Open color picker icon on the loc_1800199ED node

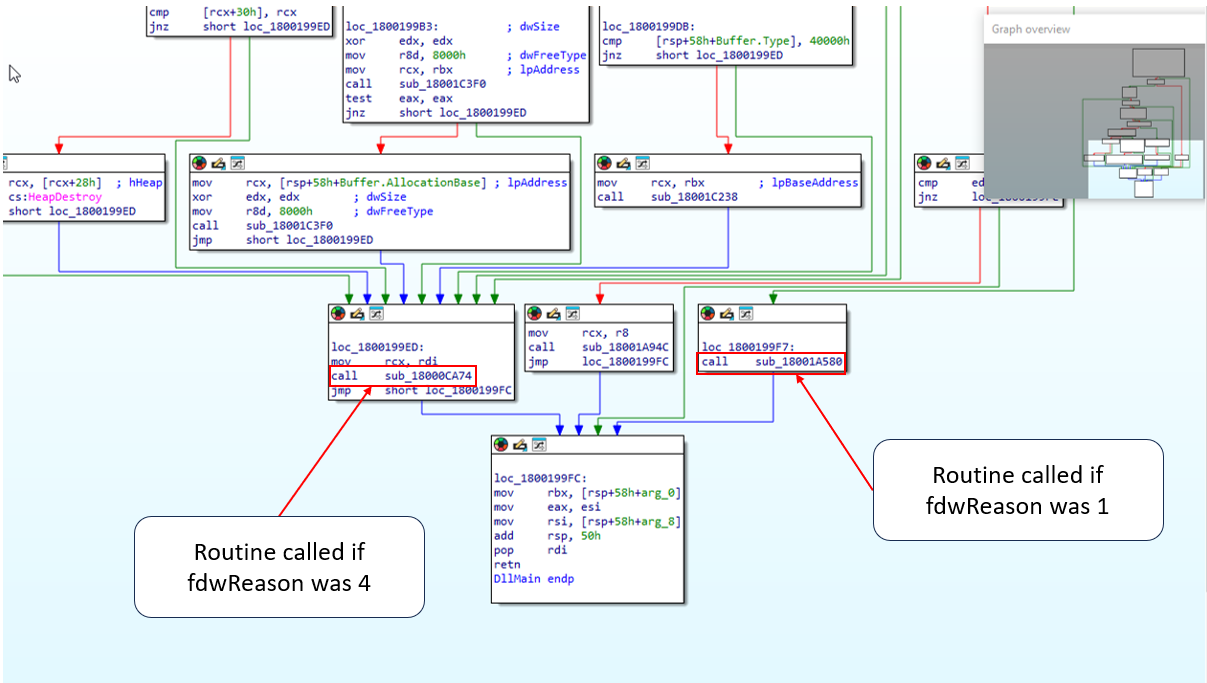[339, 313]
